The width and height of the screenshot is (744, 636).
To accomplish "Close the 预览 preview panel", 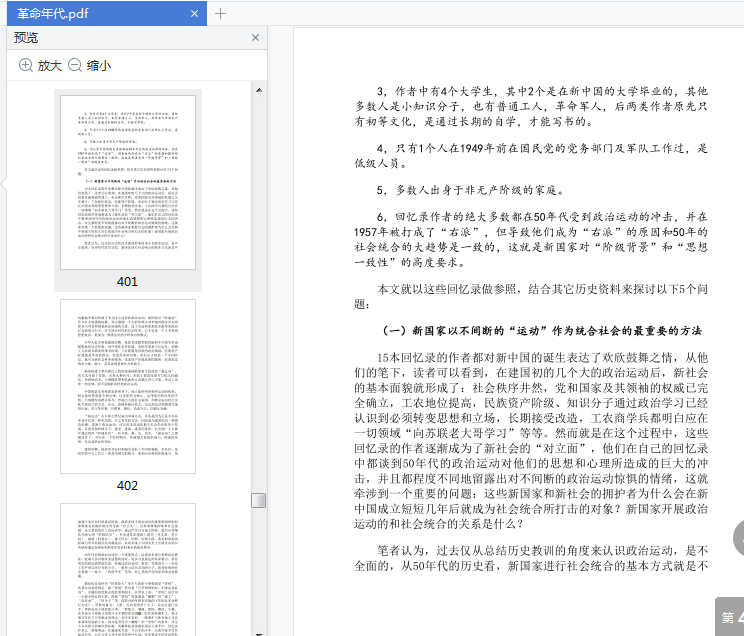I will pyautogui.click(x=256, y=37).
